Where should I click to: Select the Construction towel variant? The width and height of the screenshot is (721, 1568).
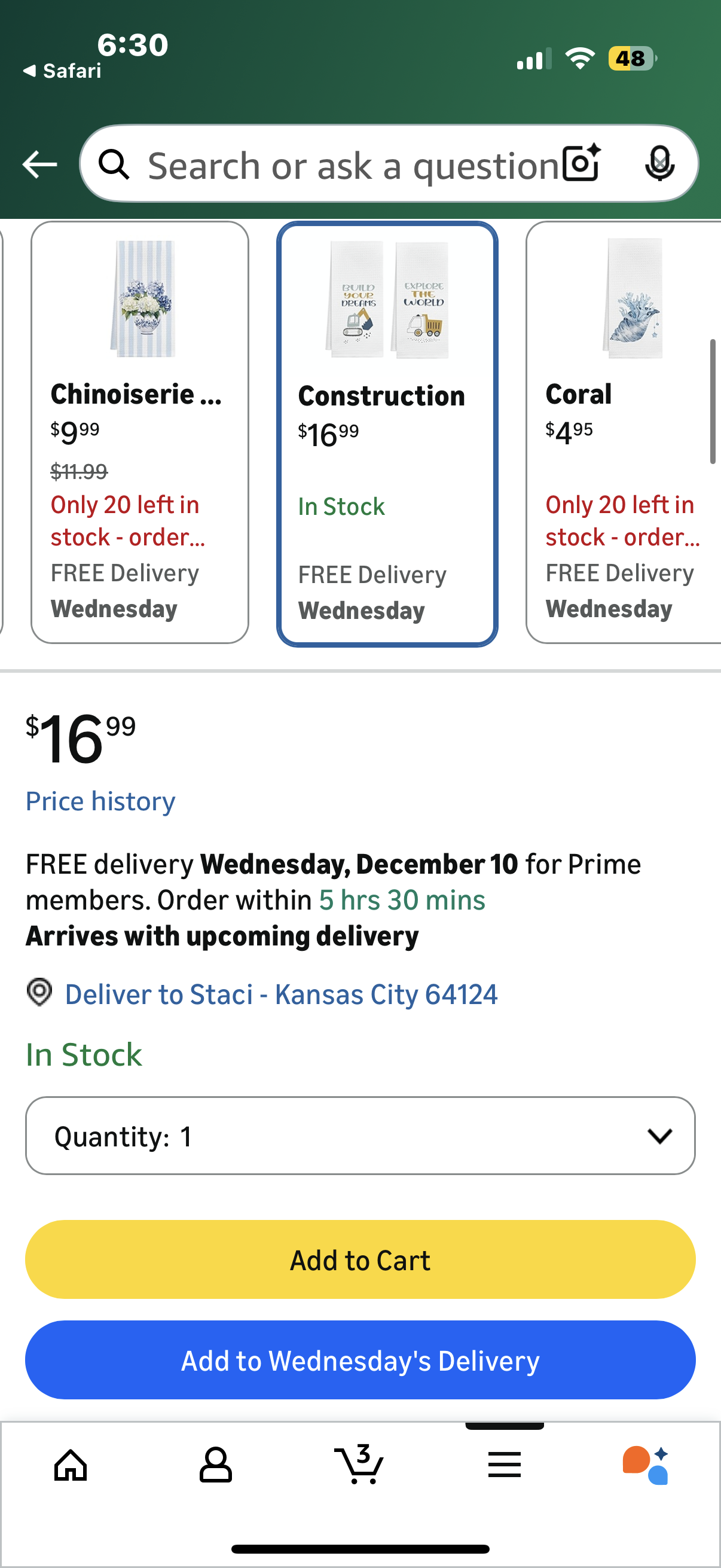pos(387,434)
